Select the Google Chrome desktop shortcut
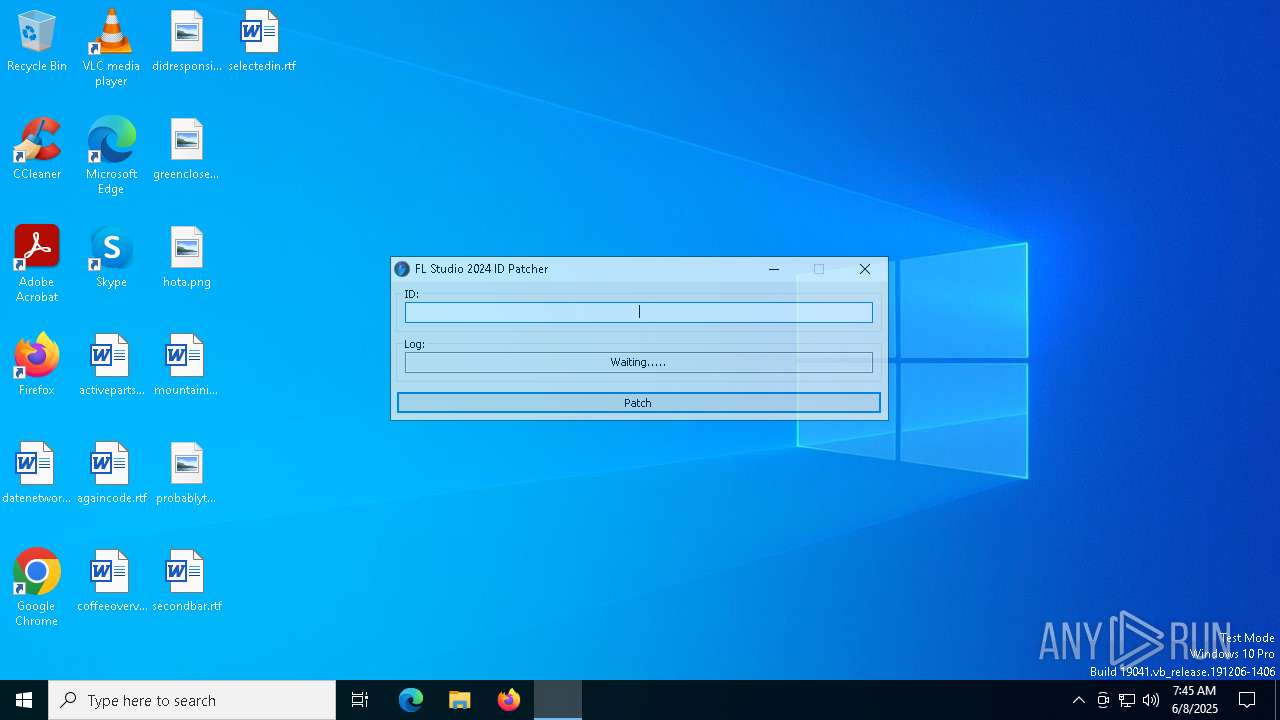Viewport: 1280px width, 720px height. coord(37,588)
